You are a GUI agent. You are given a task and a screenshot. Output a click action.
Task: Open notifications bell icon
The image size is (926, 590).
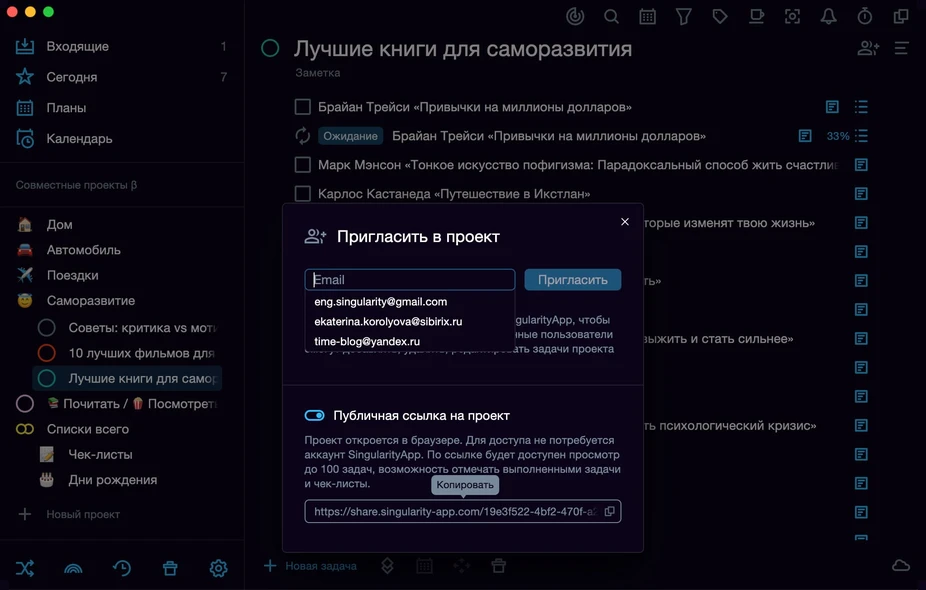[x=828, y=17]
